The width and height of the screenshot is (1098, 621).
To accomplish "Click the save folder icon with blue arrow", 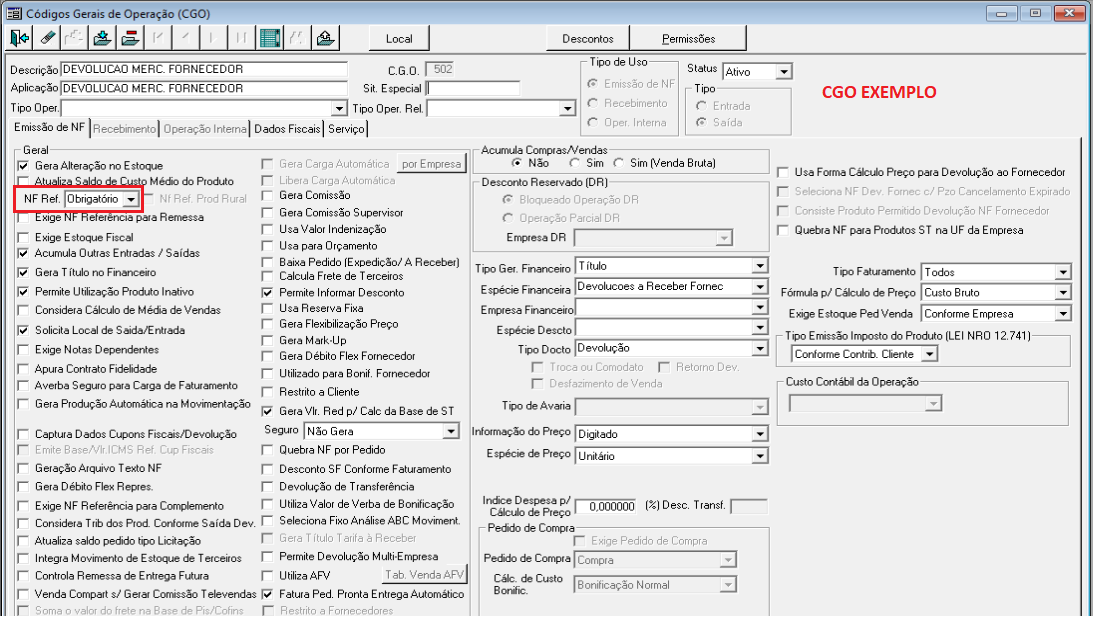I will pyautogui.click(x=103, y=38).
